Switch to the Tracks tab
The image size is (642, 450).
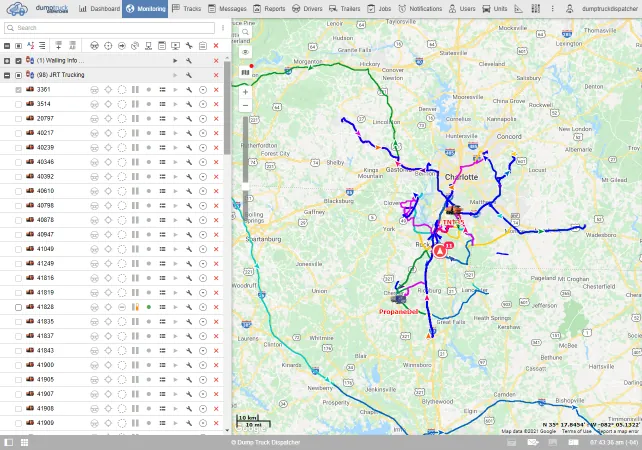click(x=186, y=9)
